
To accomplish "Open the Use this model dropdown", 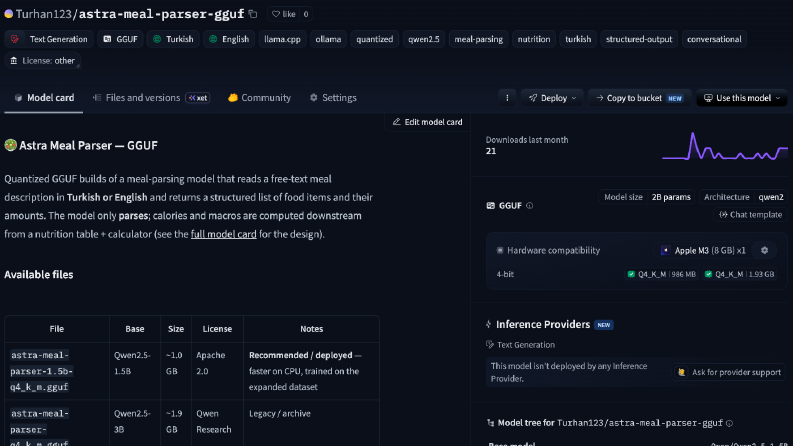I will pyautogui.click(x=741, y=98).
